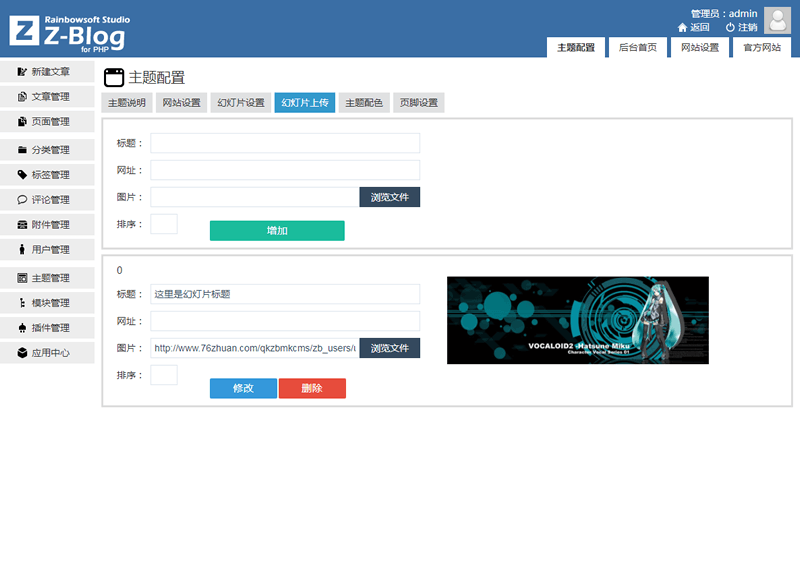Focus the existing slide 排序 input box
Screen dimensions: 800x574
(164, 375)
